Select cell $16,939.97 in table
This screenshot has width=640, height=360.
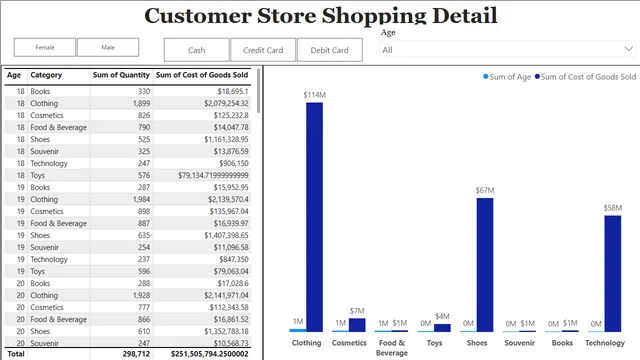click(x=231, y=223)
